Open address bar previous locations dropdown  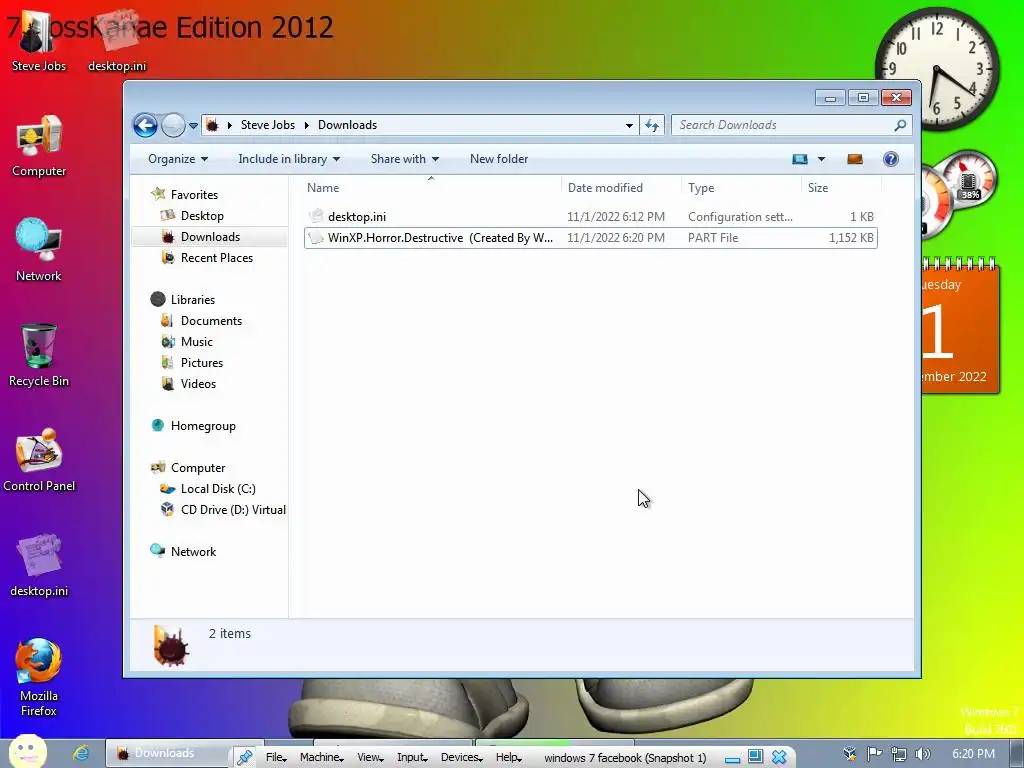629,125
